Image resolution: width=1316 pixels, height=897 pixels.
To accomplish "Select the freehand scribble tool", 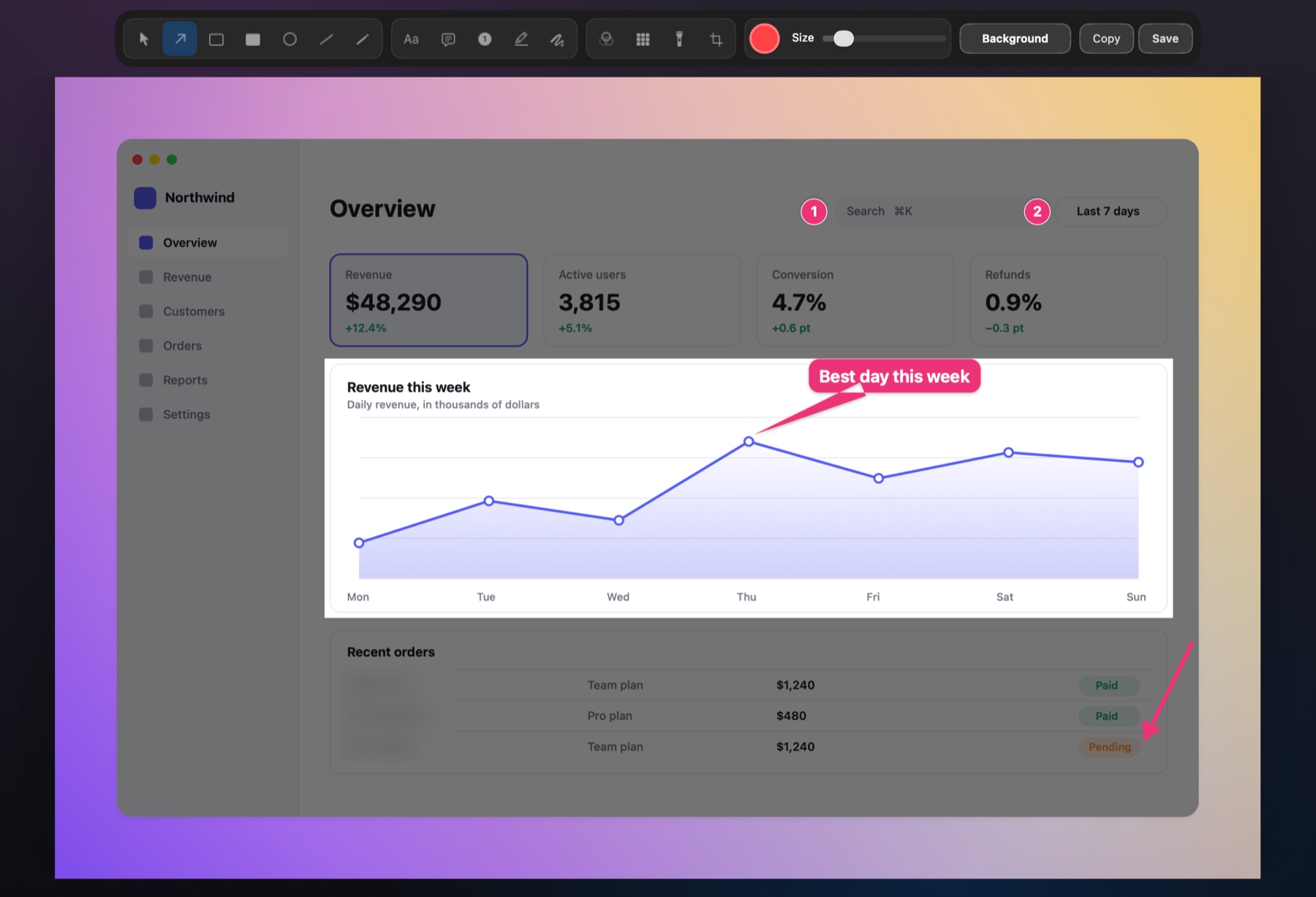I will pyautogui.click(x=557, y=39).
